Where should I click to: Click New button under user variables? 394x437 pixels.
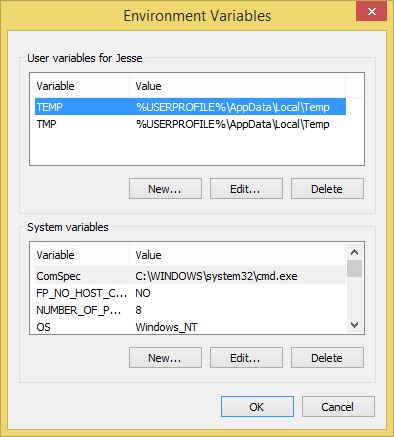point(165,189)
